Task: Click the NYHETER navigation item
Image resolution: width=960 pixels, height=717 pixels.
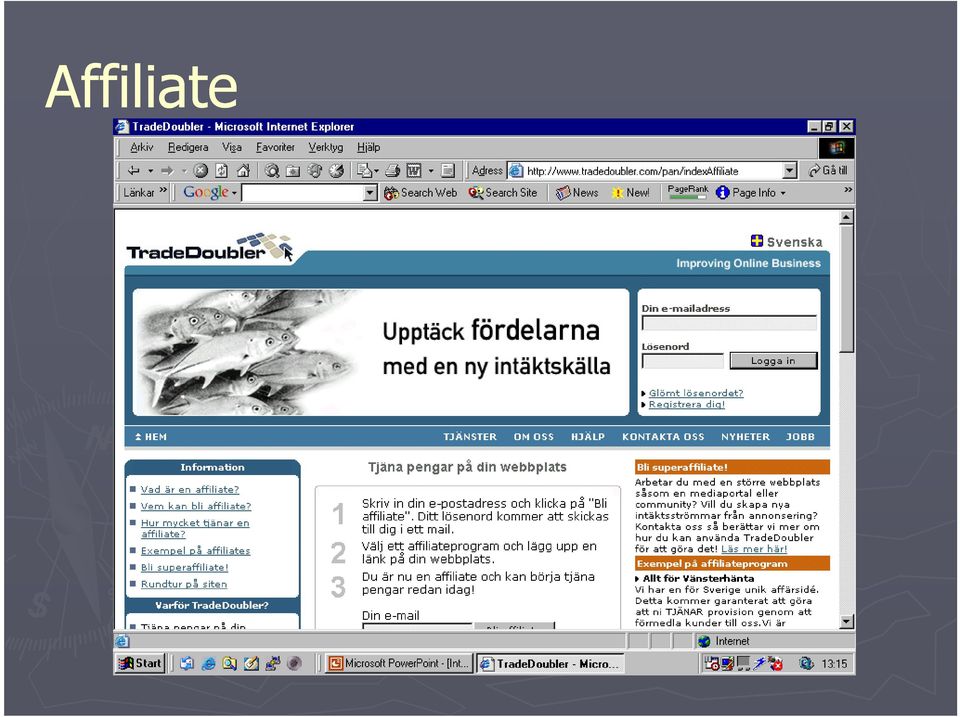Action: (745, 437)
